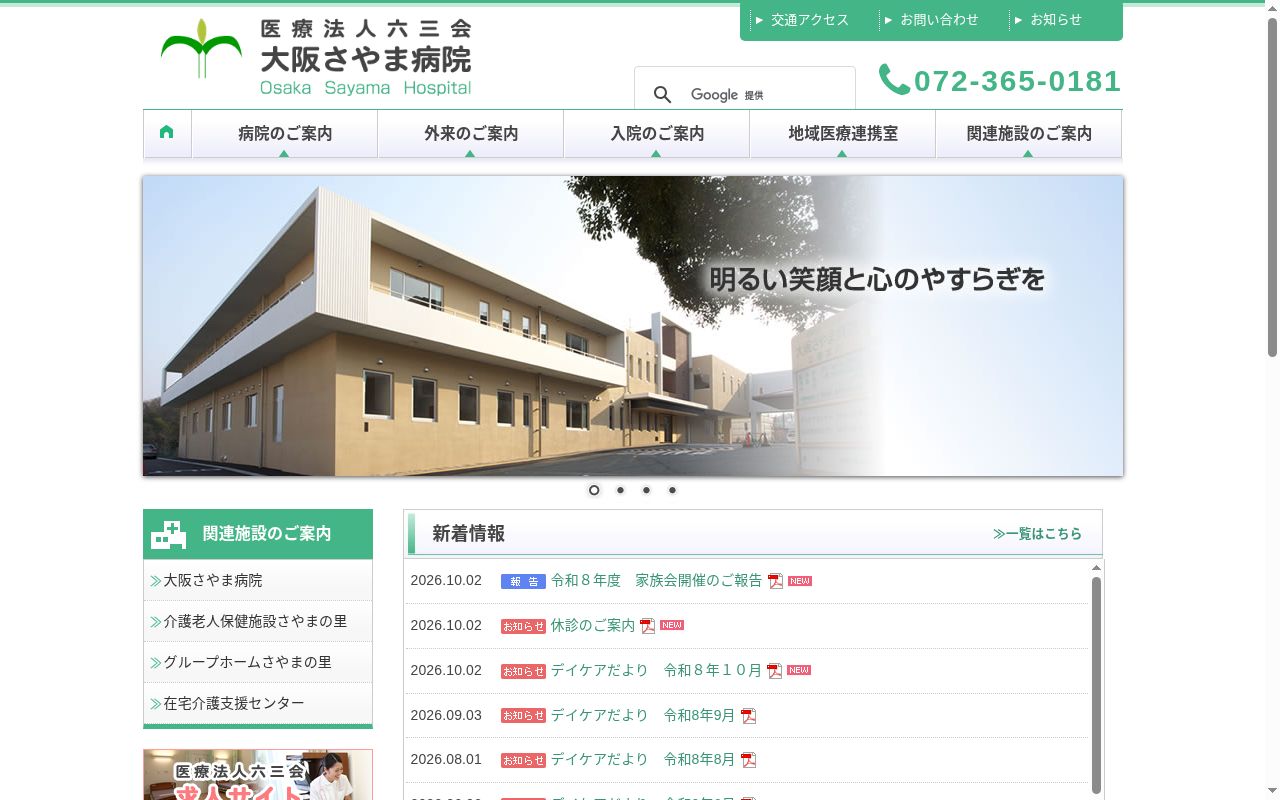The width and height of the screenshot is (1280, 800).
Task: Click the green phone icon
Action: coord(894,80)
